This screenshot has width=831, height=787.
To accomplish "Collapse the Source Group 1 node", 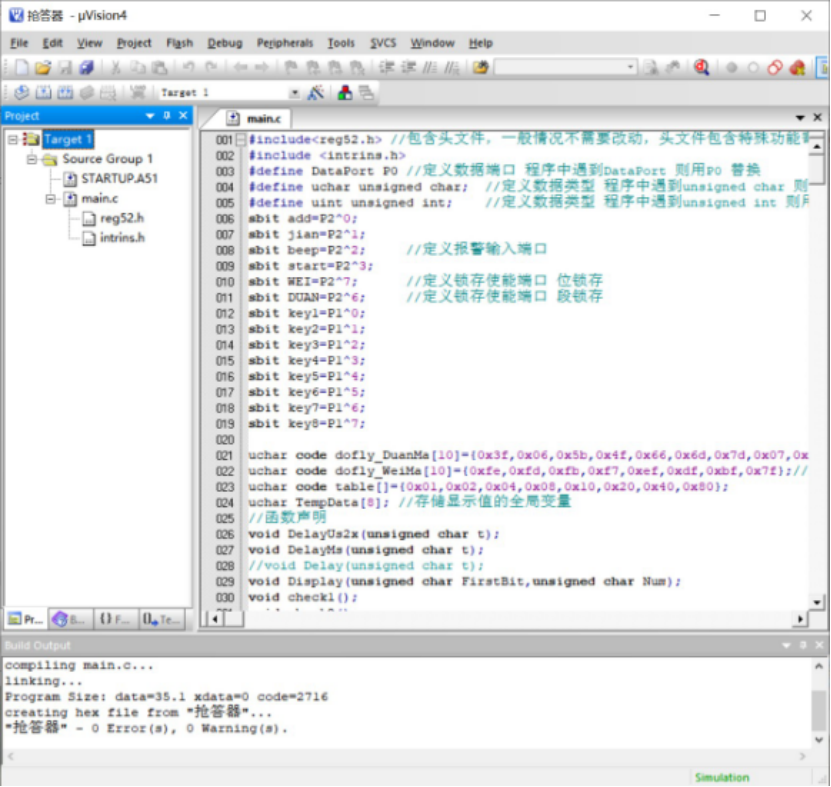I will tap(32, 159).
